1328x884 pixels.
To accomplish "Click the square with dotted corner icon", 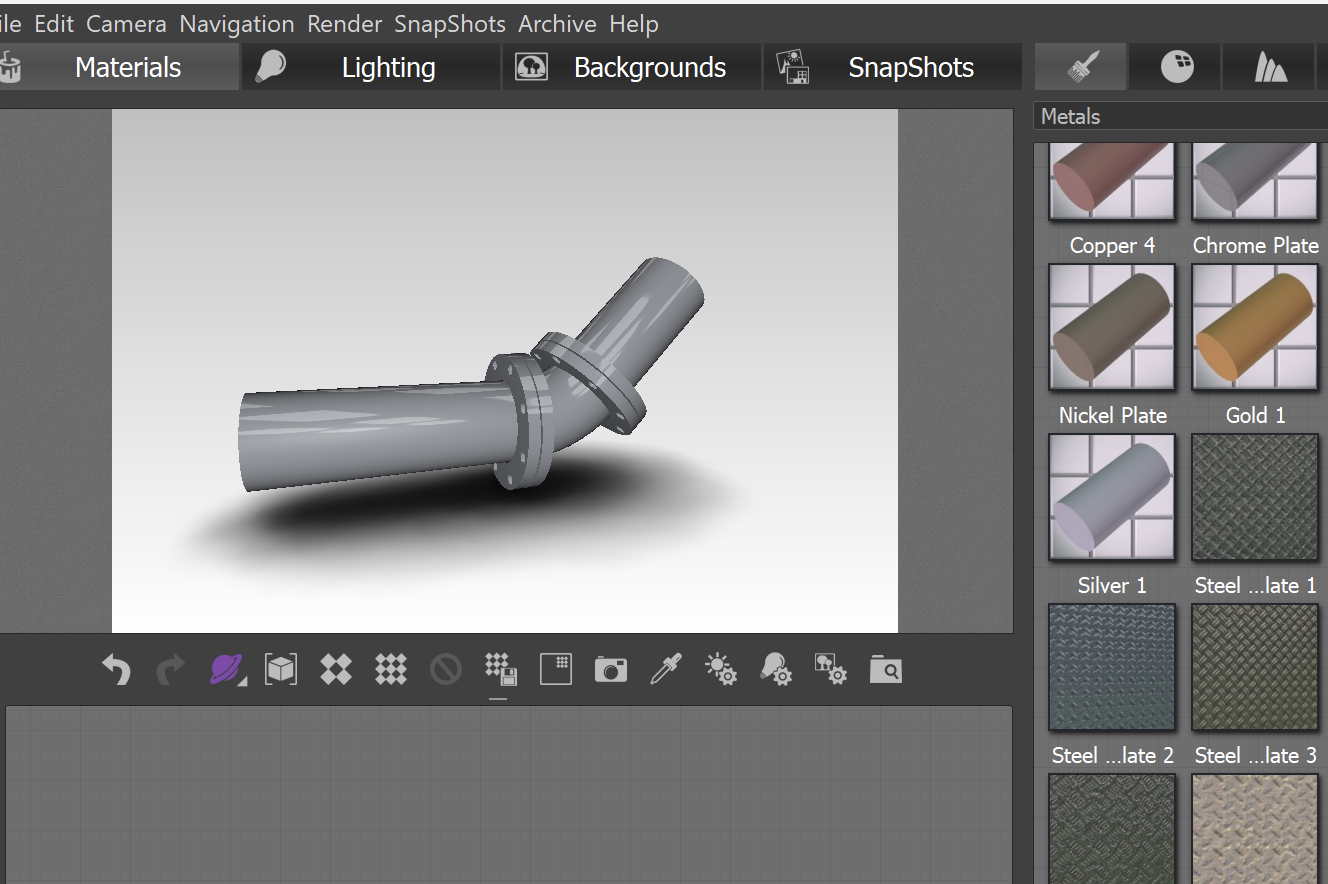I will click(x=556, y=669).
